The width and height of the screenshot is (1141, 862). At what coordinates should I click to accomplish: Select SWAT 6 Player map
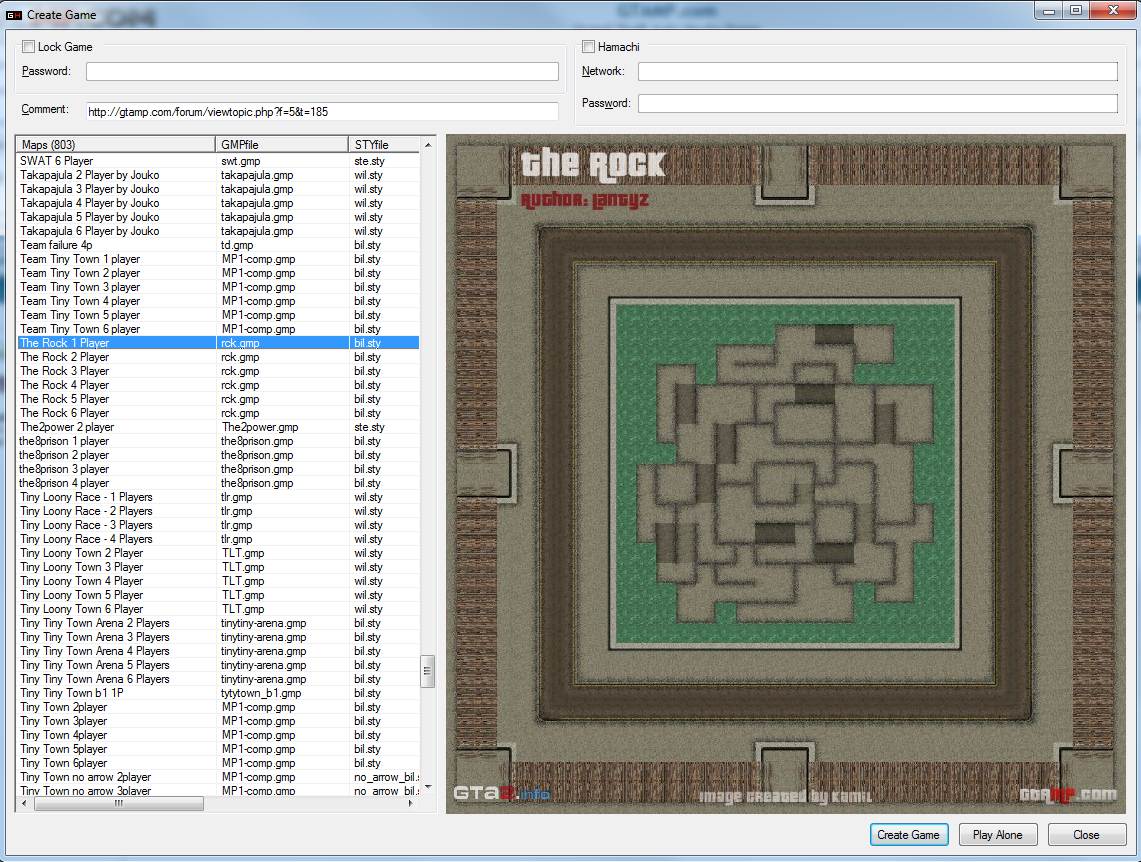[x=57, y=161]
